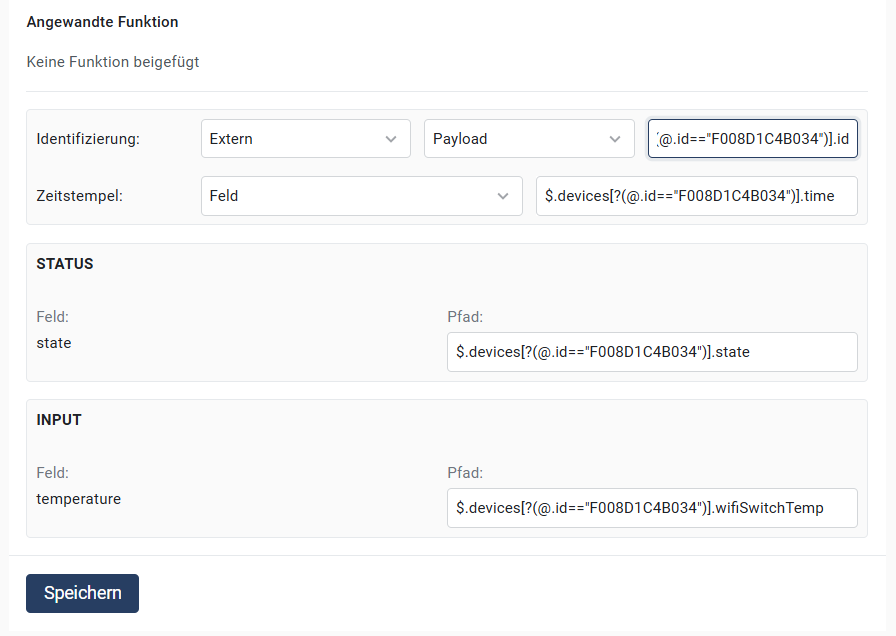Screen dimensions: 896x636
Task: Open the Extern identification dropdown
Action: pyautogui.click(x=295, y=139)
